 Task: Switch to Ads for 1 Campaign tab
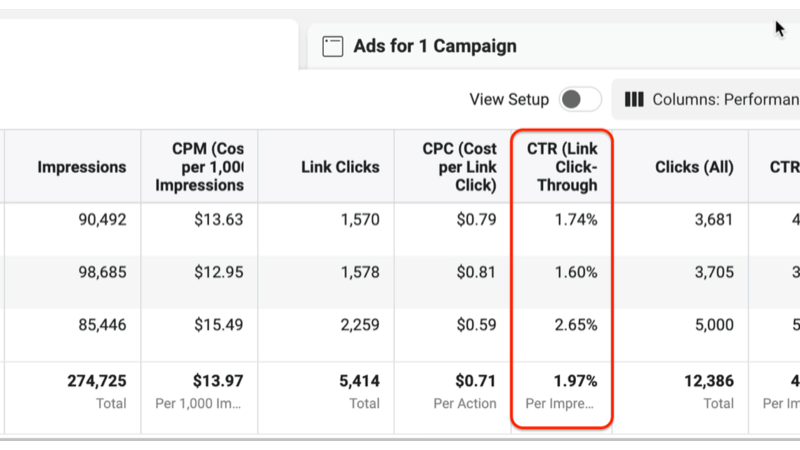pyautogui.click(x=435, y=46)
